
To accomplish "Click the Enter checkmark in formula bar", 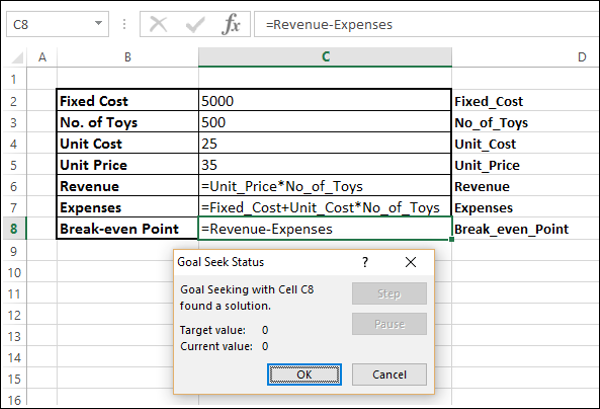I will (193, 25).
